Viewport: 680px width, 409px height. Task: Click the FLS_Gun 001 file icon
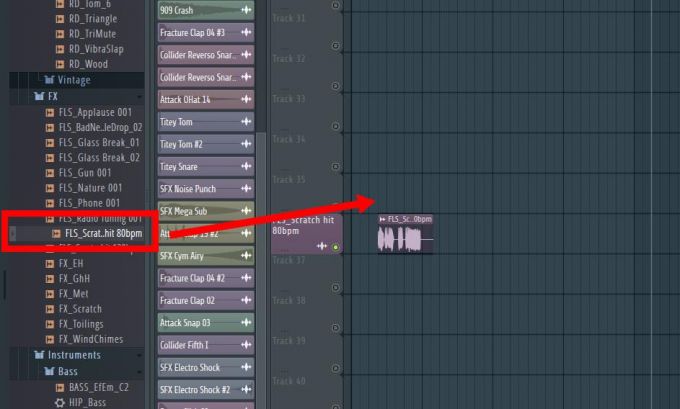click(50, 173)
